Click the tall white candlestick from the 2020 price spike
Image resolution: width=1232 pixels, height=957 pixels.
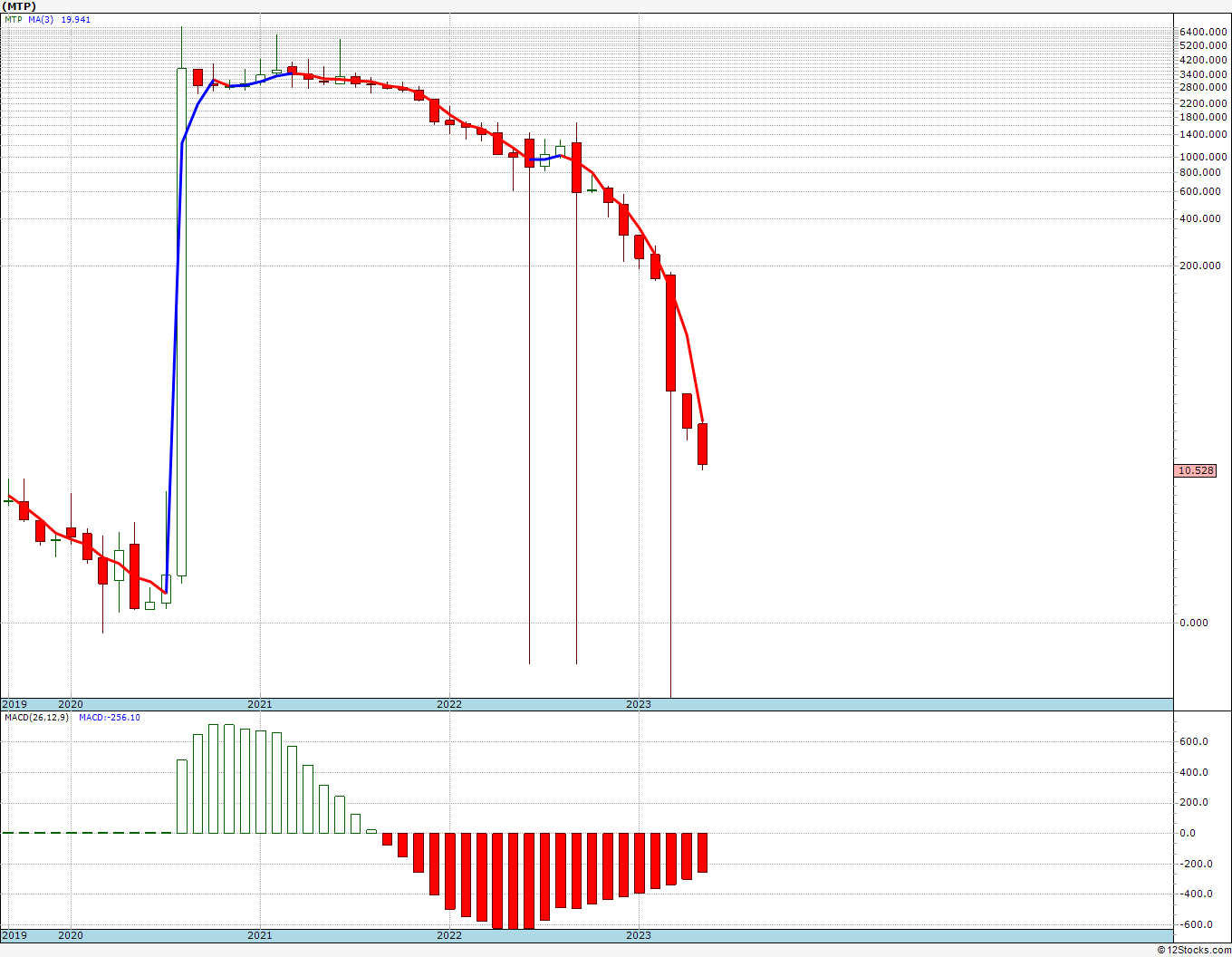(x=182, y=322)
